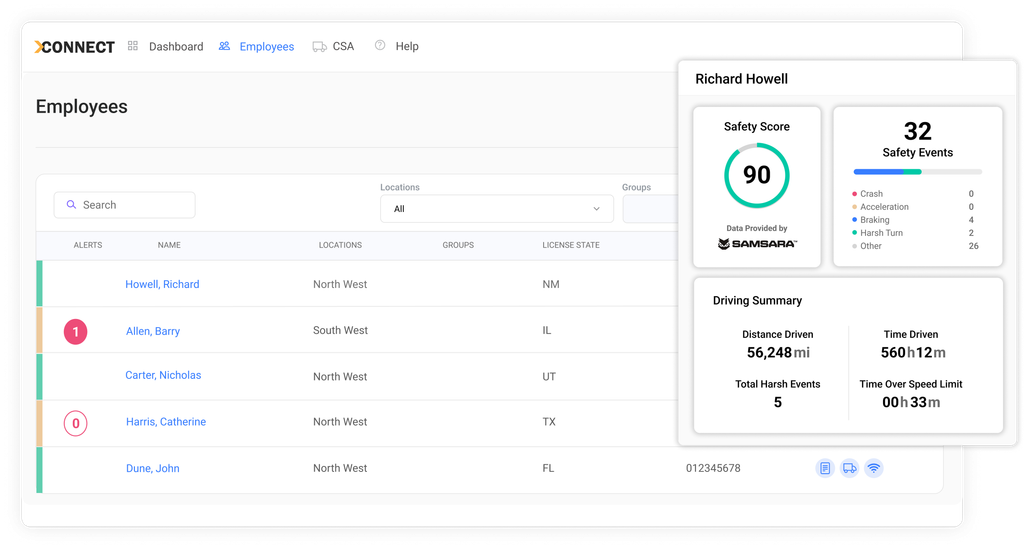Screen dimensions: 1024x549
Task: Click the Richard Howell panel title
Action: [x=741, y=79]
